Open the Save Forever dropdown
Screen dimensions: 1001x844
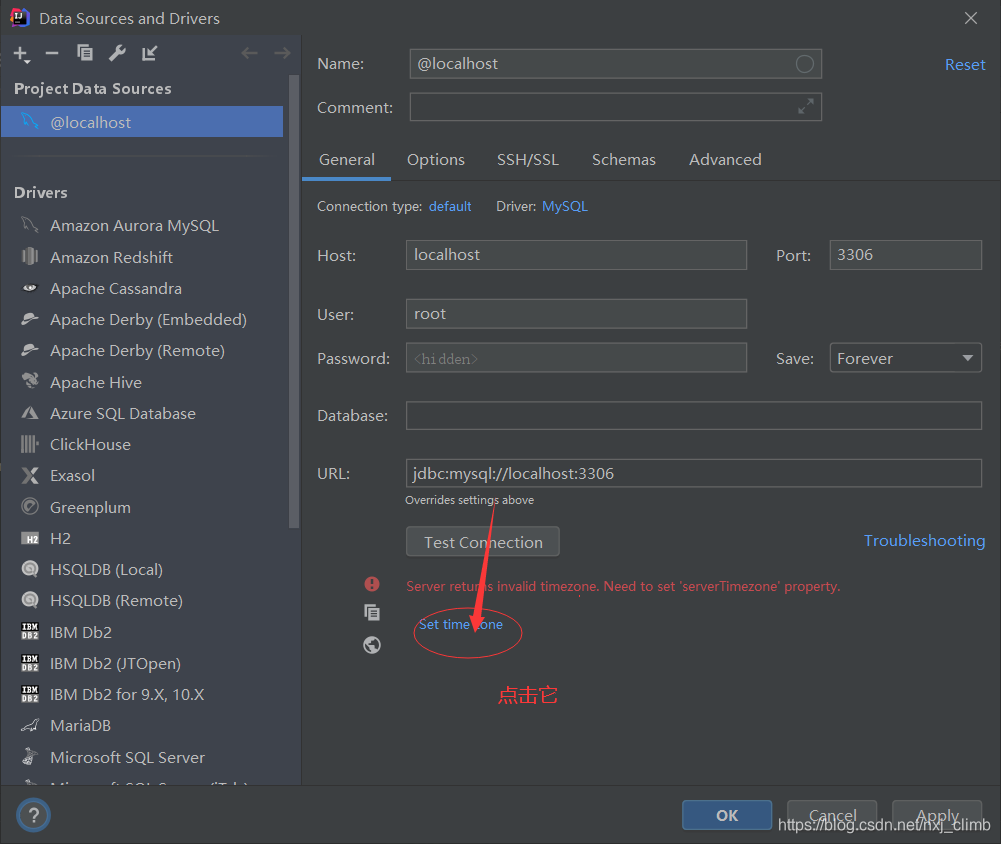[905, 358]
